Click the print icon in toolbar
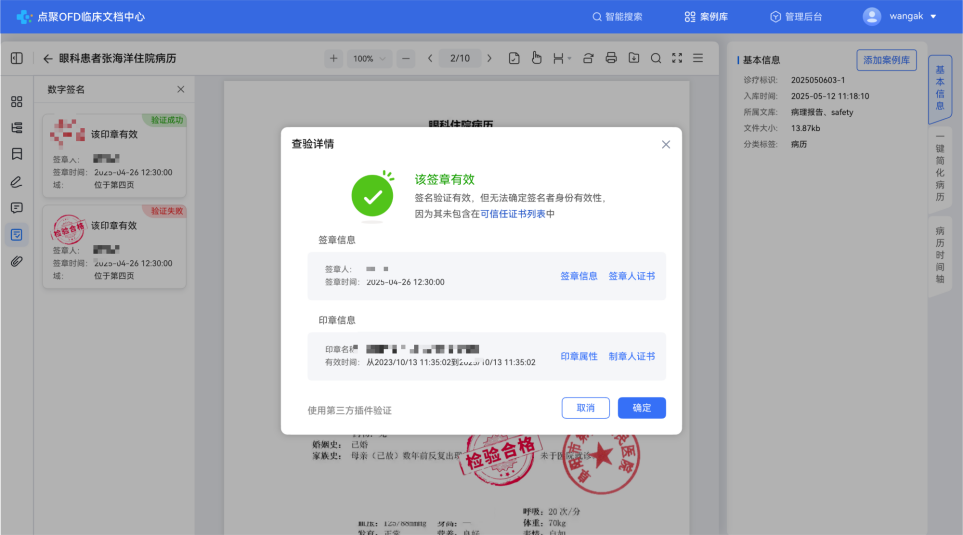The image size is (963, 535). [611, 58]
